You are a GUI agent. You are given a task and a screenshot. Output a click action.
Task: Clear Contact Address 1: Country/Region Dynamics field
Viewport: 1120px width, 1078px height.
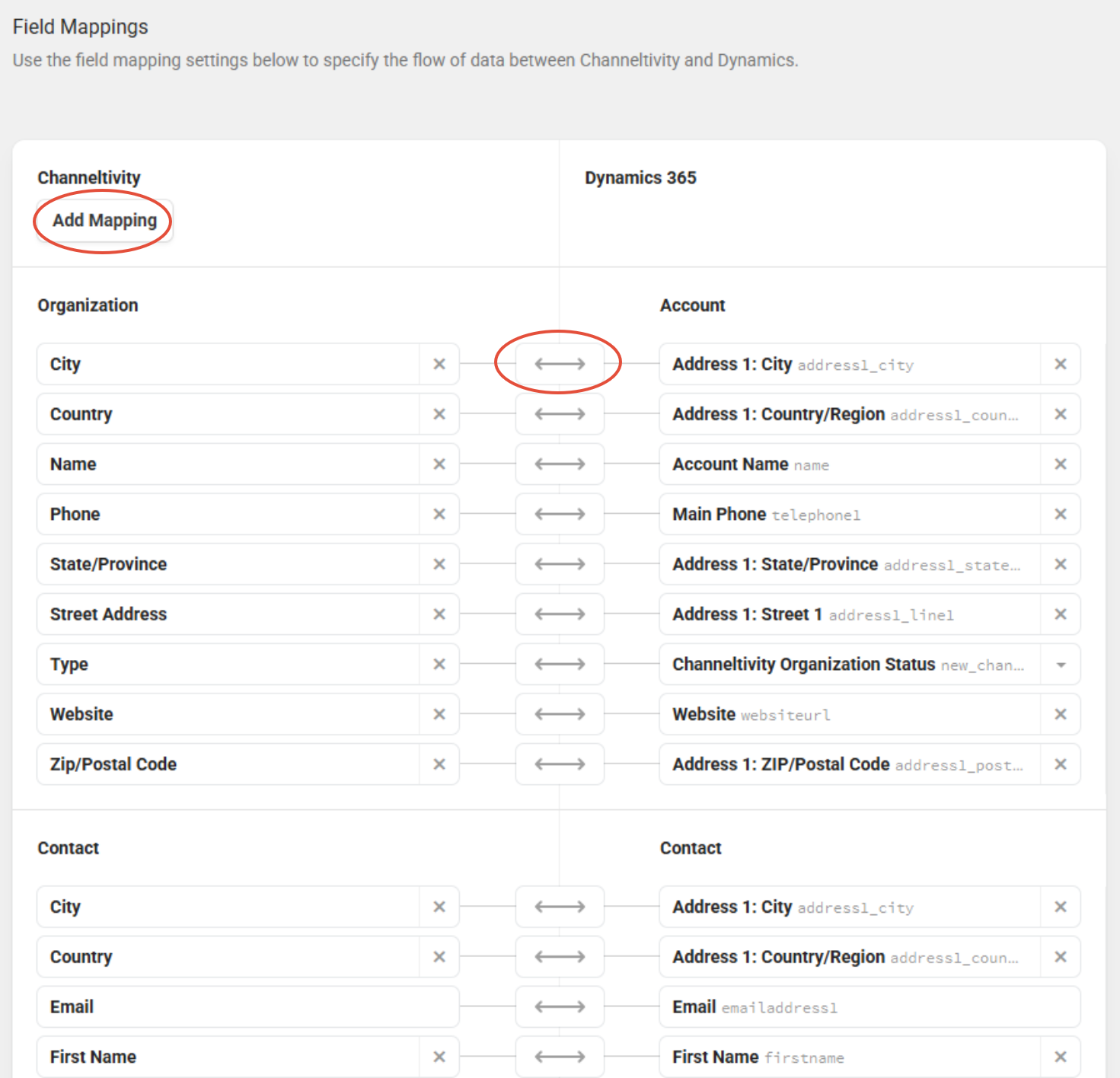point(1061,957)
